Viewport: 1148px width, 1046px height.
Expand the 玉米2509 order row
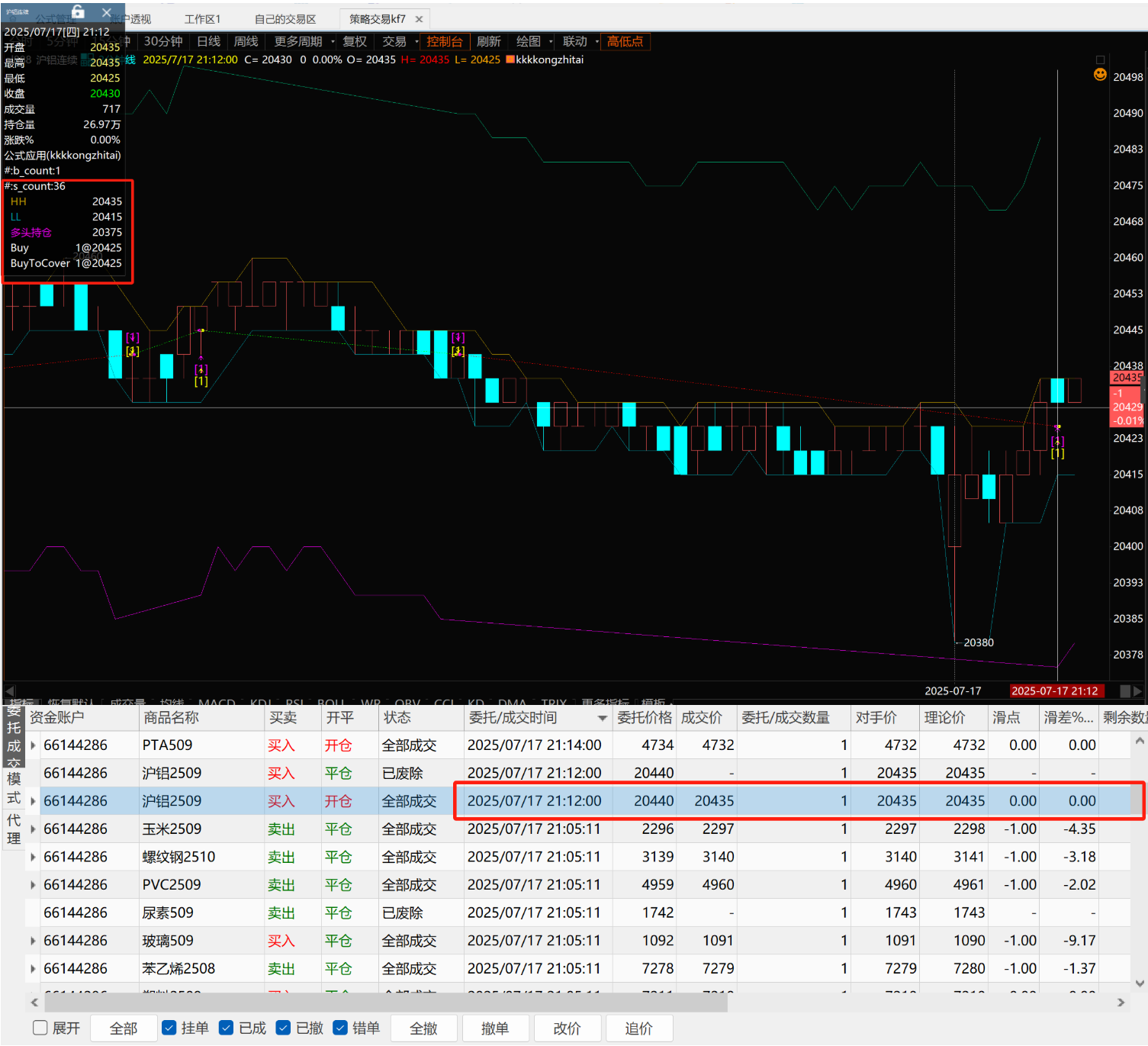click(x=33, y=829)
